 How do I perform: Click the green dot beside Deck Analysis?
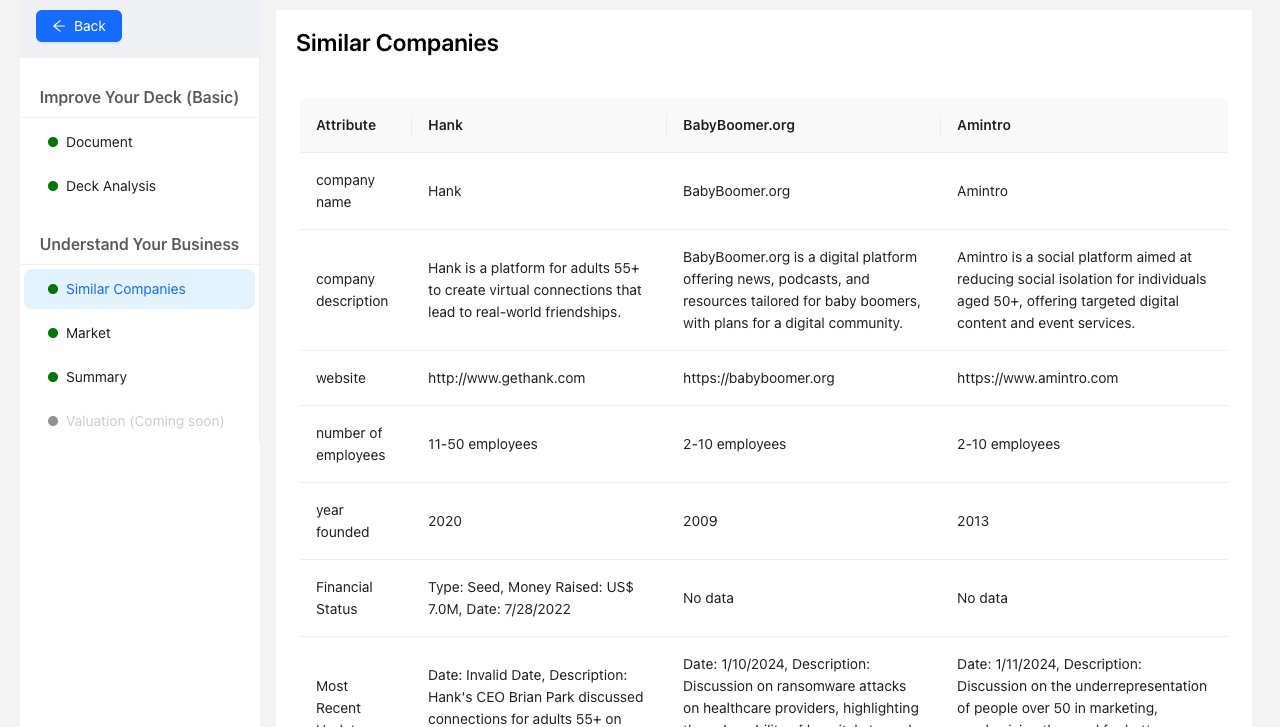point(53,186)
